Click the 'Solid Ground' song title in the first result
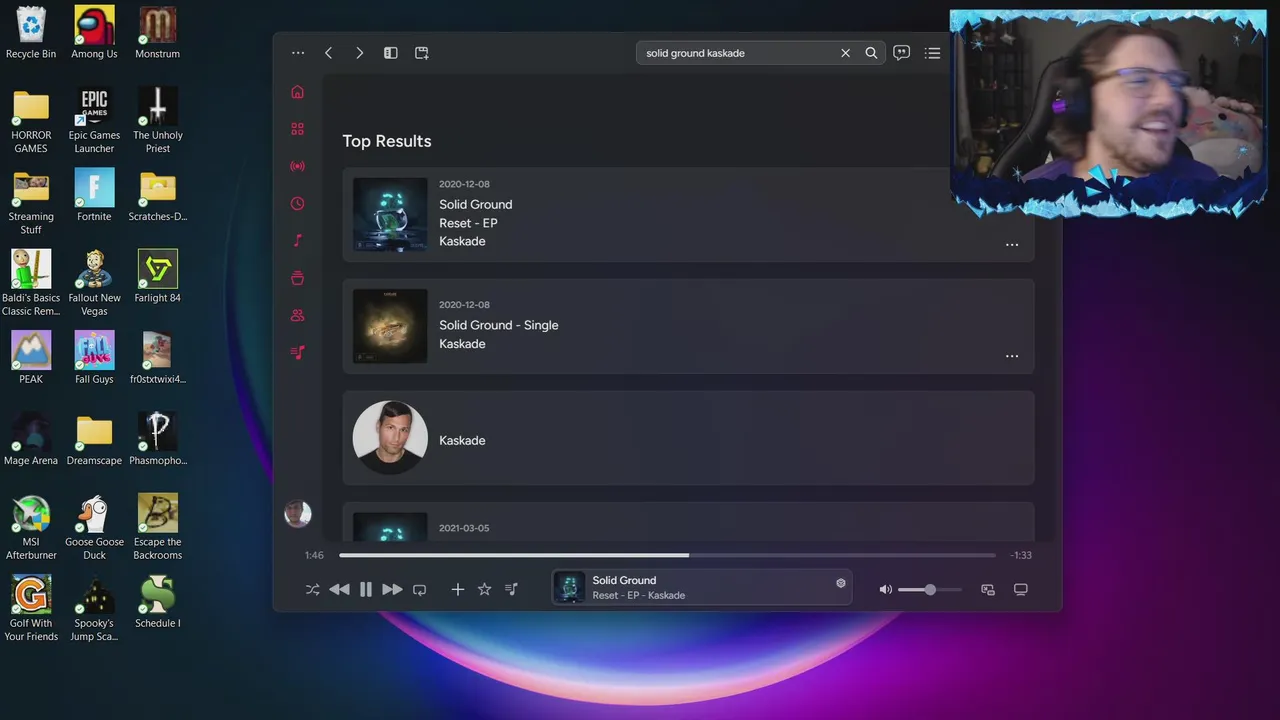 (476, 204)
